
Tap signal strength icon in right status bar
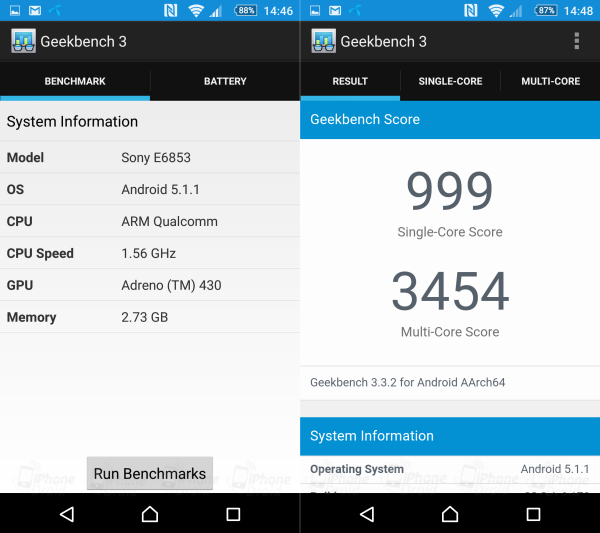click(x=516, y=11)
